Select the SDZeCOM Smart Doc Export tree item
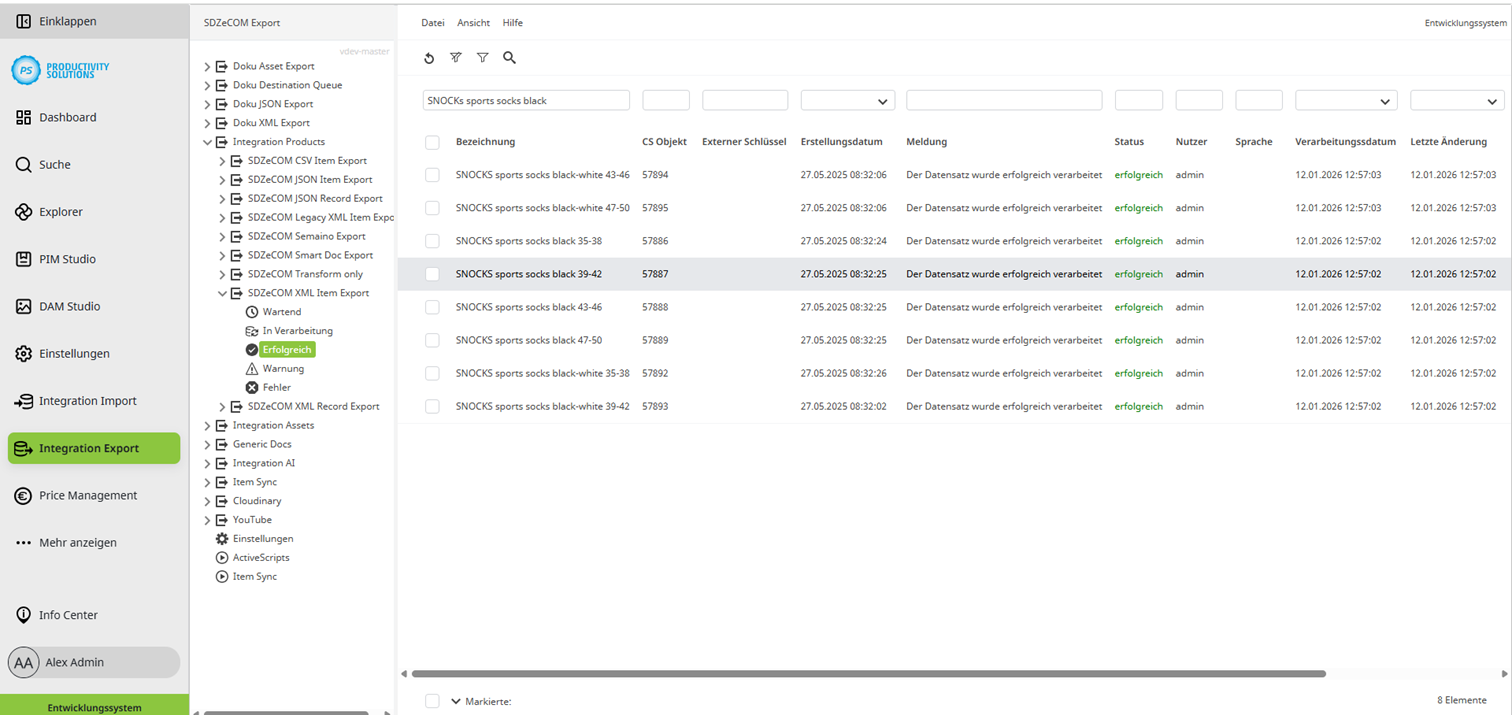 [311, 256]
